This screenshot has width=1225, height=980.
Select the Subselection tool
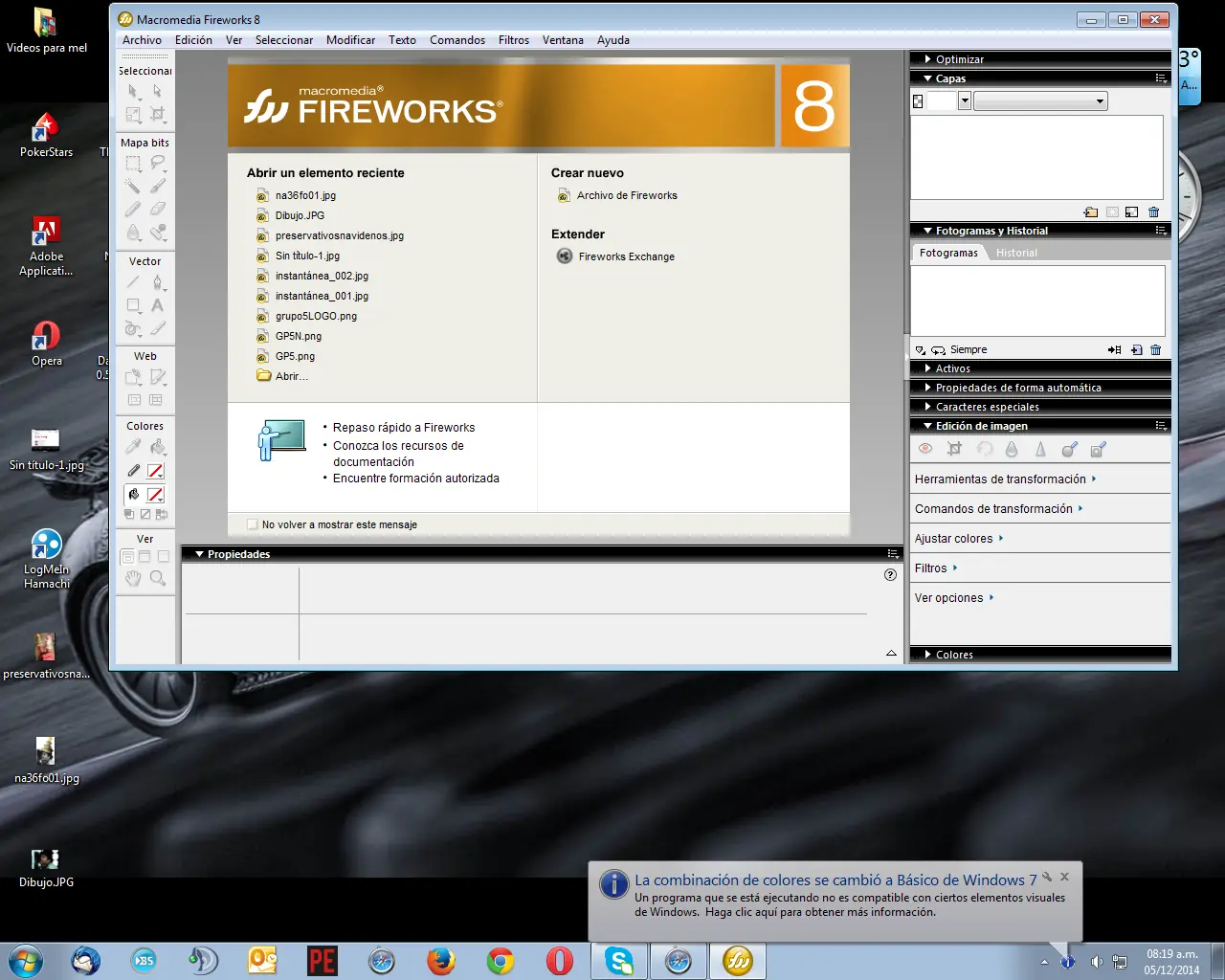pos(158,92)
